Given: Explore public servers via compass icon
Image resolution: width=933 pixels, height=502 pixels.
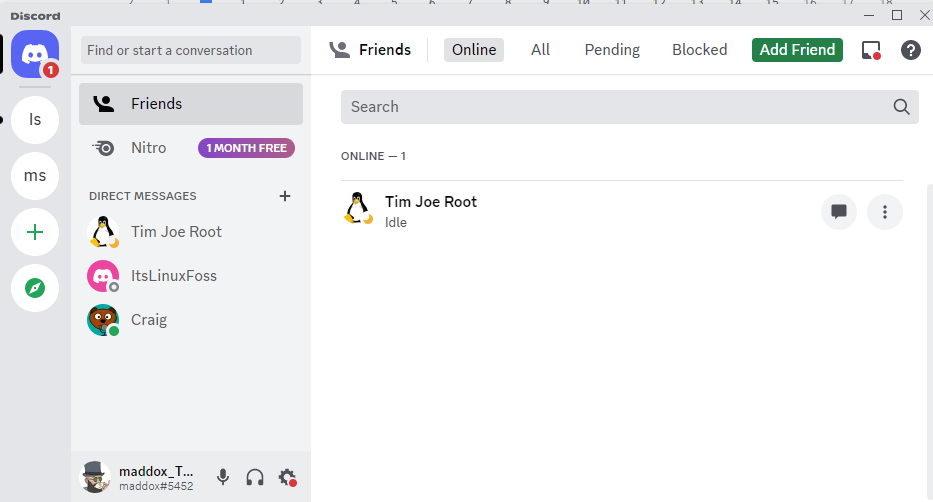Looking at the screenshot, I should [35, 288].
